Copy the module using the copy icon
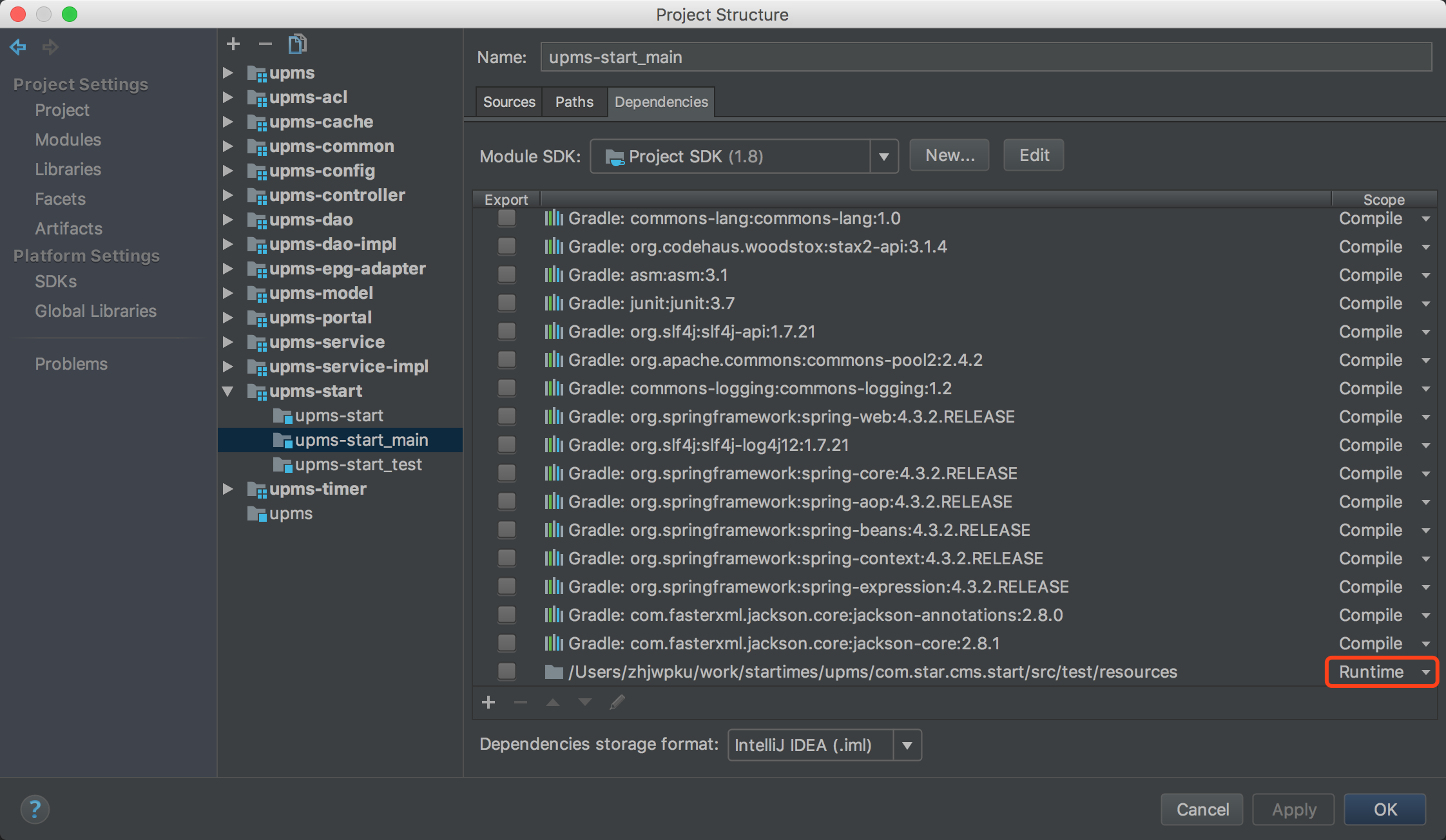Image resolution: width=1446 pixels, height=840 pixels. click(297, 44)
